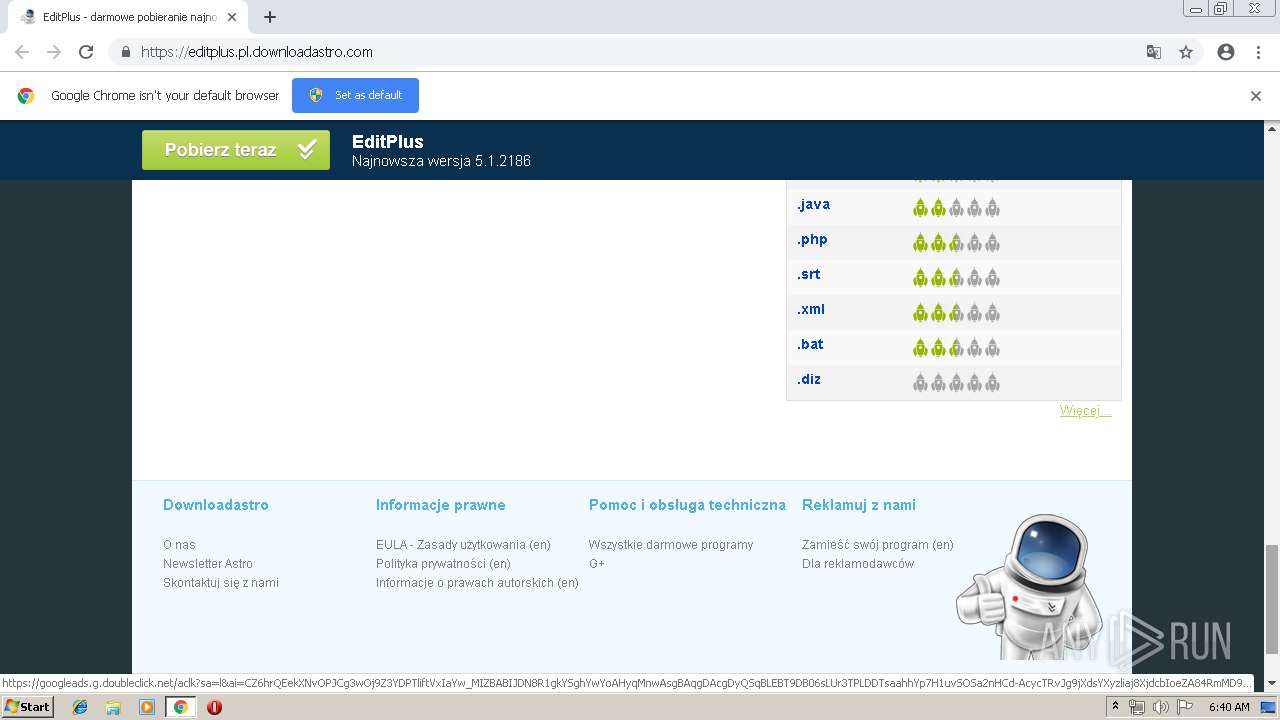Click the browser forward arrow

(x=54, y=52)
